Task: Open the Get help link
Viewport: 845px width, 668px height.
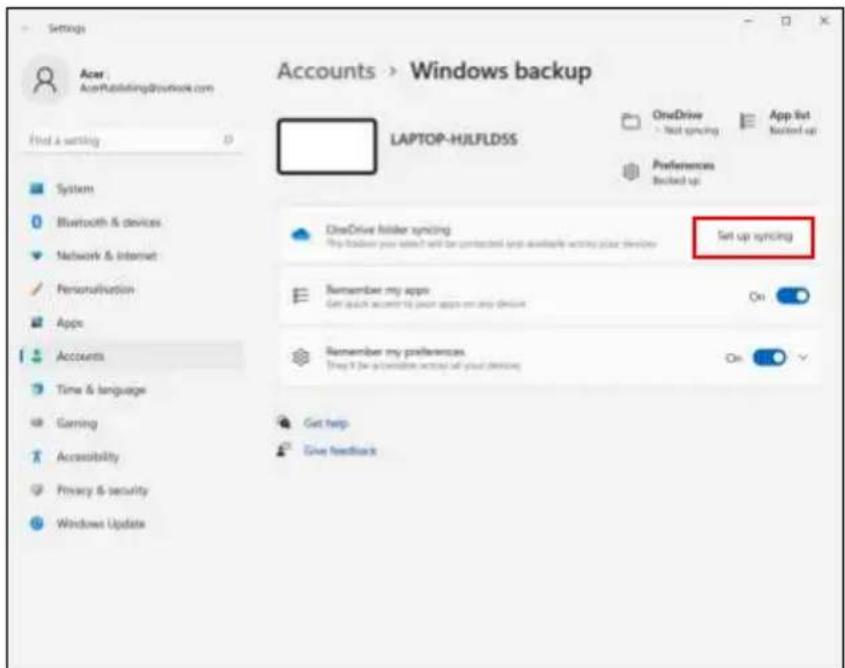Action: click(x=326, y=423)
